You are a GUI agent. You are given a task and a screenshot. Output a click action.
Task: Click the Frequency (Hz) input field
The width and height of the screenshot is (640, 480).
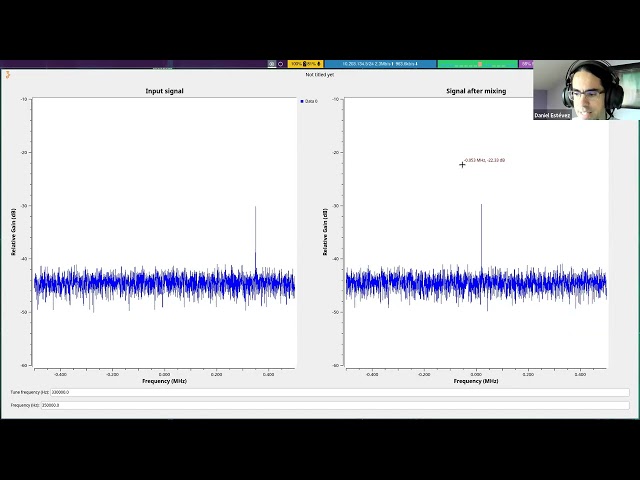(335, 405)
